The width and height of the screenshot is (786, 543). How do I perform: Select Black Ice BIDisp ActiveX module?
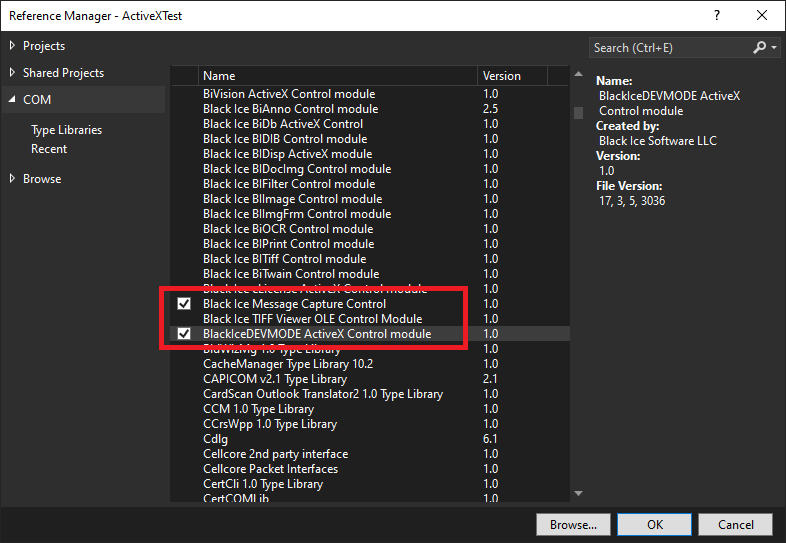(369, 154)
